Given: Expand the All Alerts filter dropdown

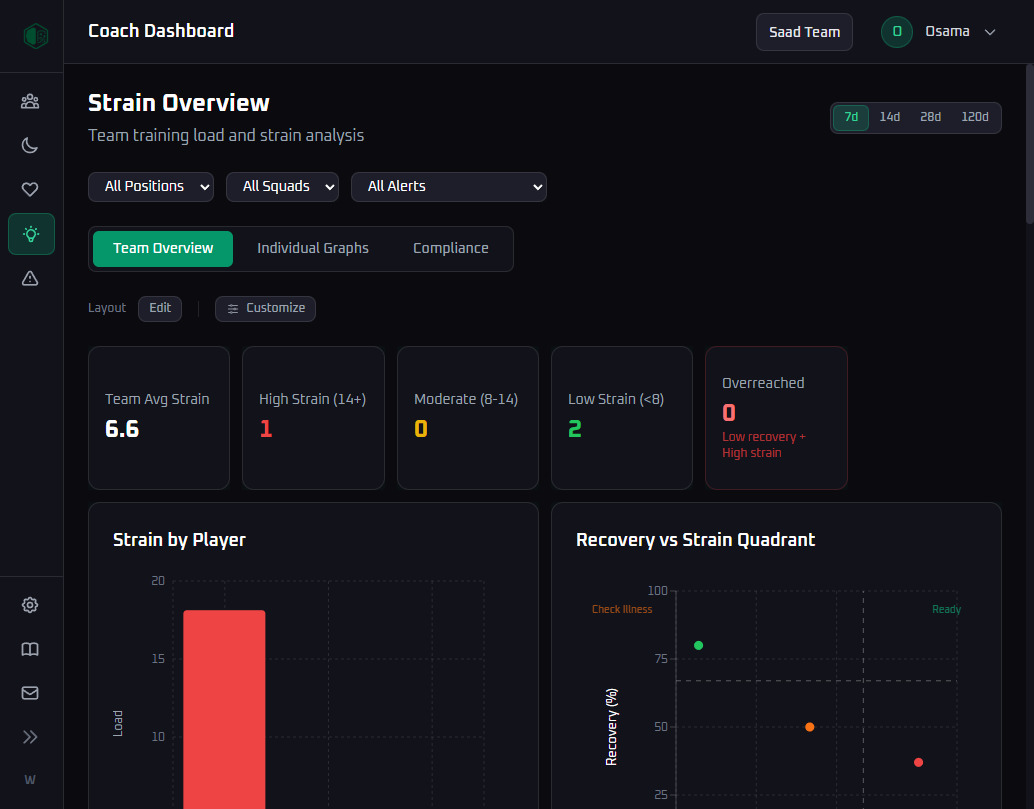Looking at the screenshot, I should [x=448, y=187].
